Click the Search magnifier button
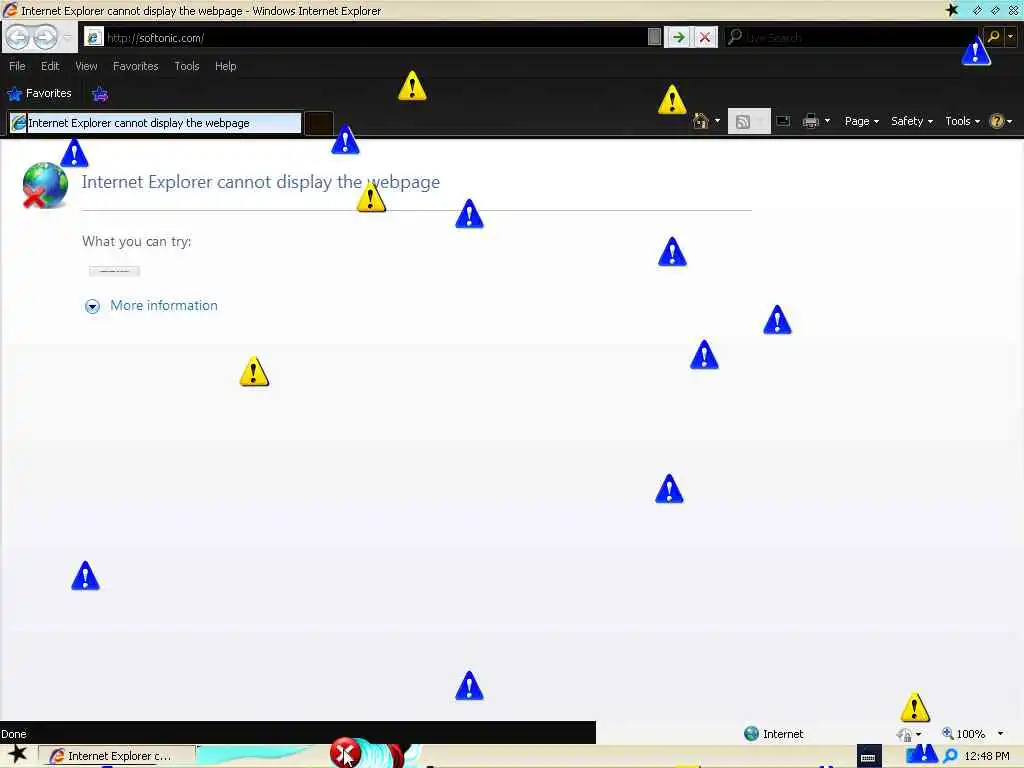This screenshot has height=768, width=1024. [993, 37]
